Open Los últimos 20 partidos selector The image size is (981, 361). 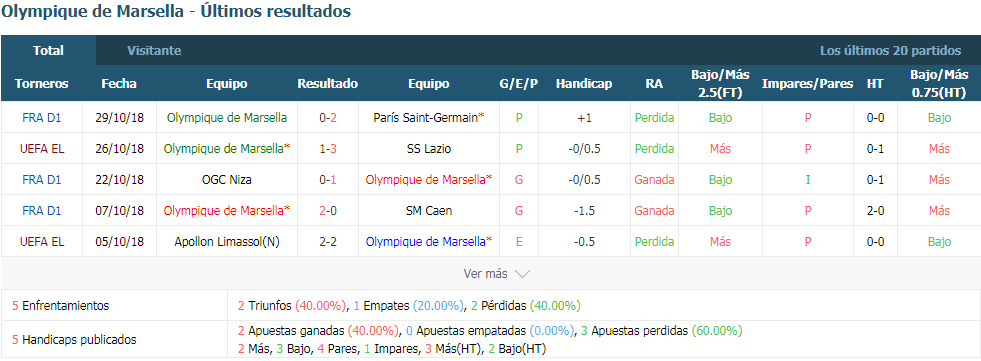(890, 51)
